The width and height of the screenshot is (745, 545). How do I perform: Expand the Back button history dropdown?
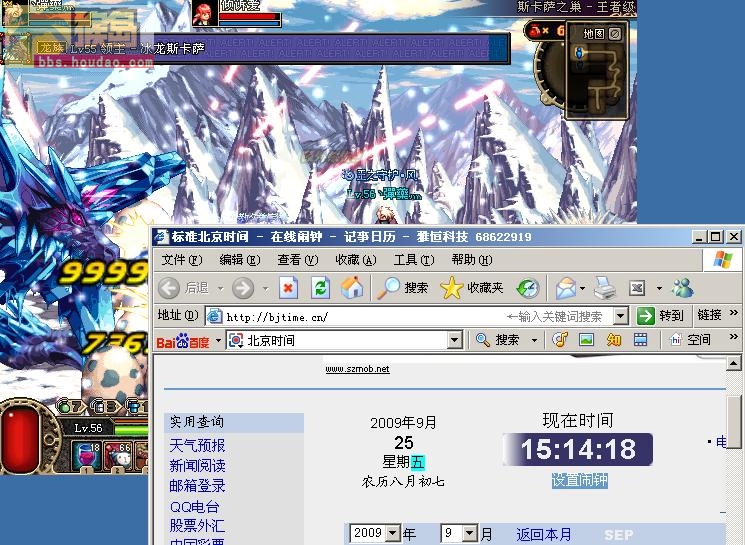(220, 288)
